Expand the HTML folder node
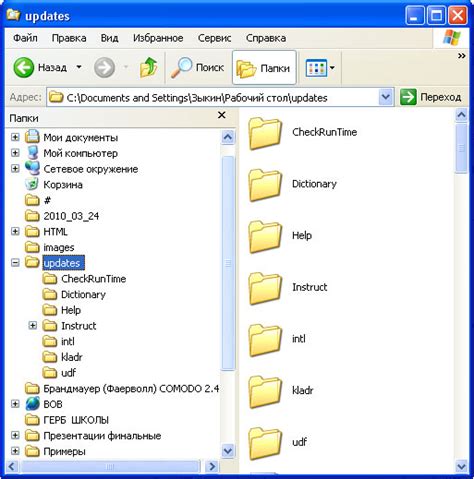 (x=15, y=231)
